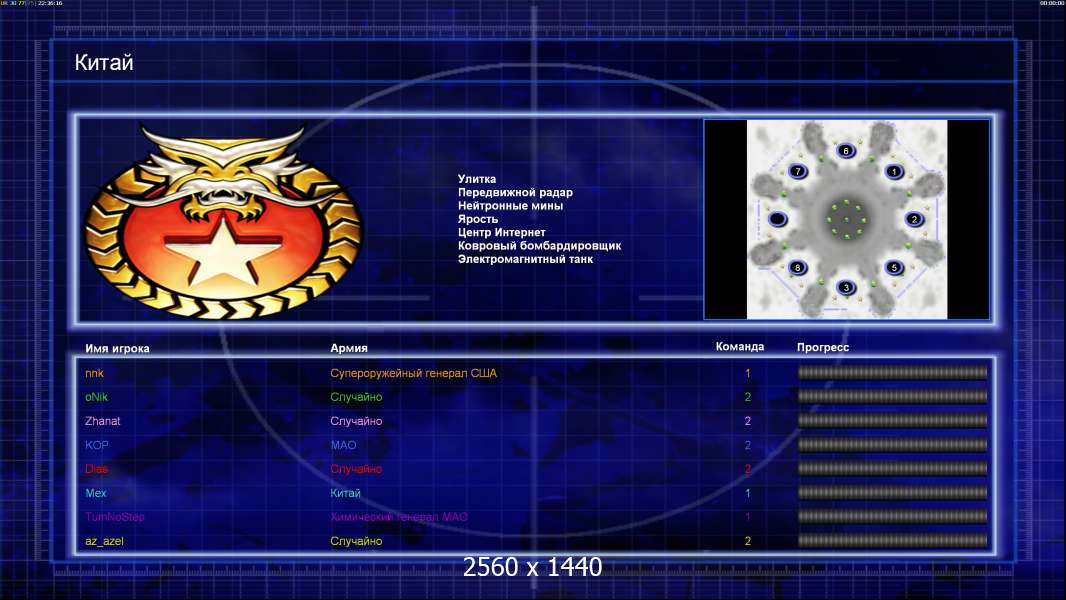Click Случайно army for Zhanat

356,421
